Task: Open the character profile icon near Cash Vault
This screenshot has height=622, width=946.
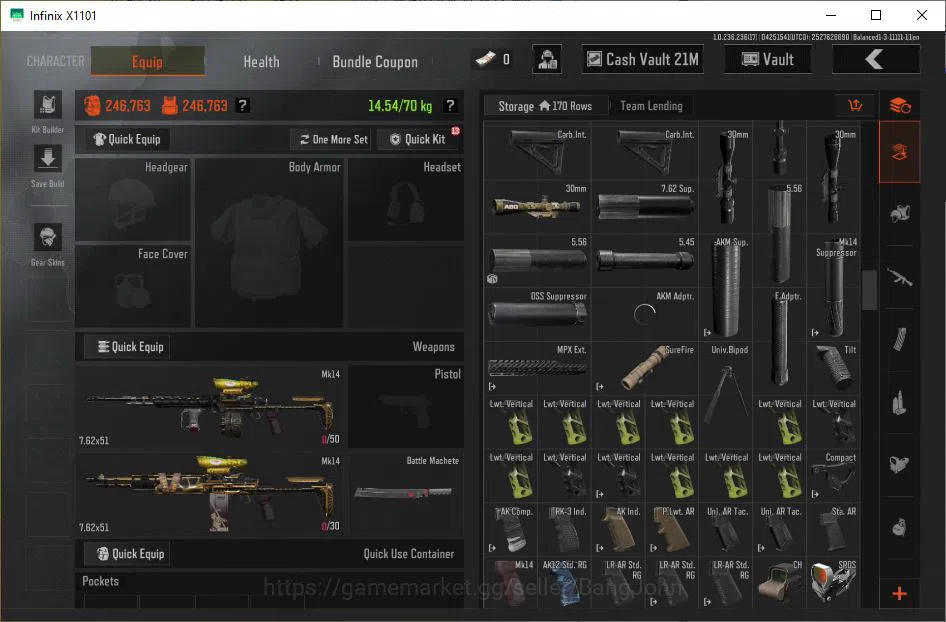Action: [547, 59]
